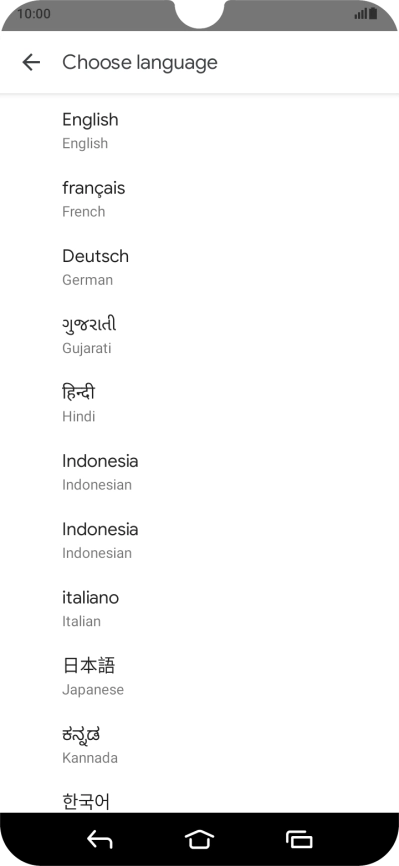This screenshot has height=866, width=399.
Task: Select the Hindi language option
Action: pyautogui.click(x=200, y=404)
